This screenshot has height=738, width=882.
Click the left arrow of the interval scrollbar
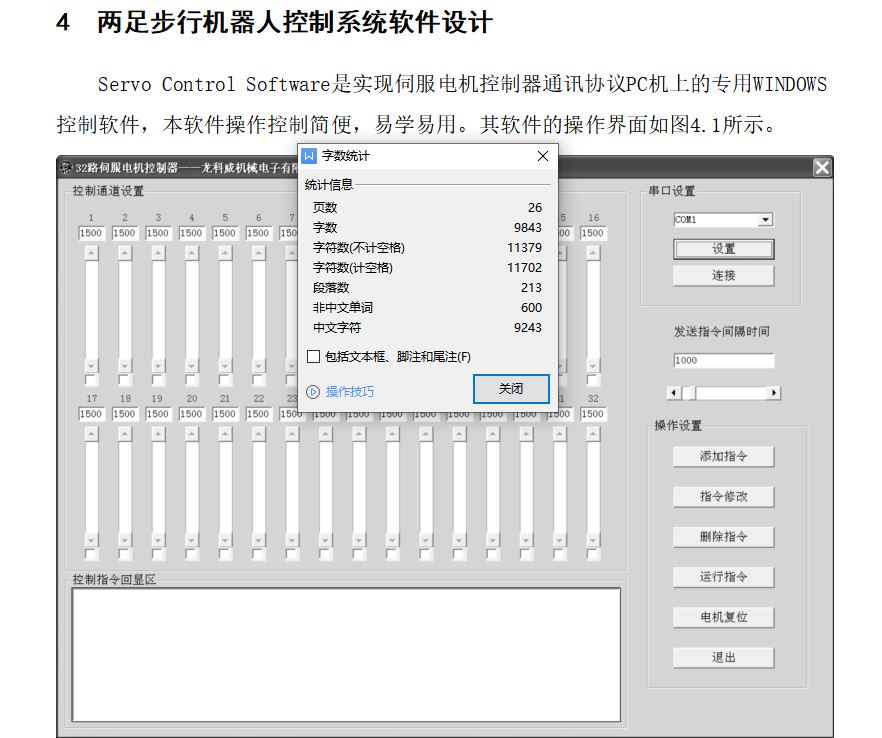(x=674, y=393)
